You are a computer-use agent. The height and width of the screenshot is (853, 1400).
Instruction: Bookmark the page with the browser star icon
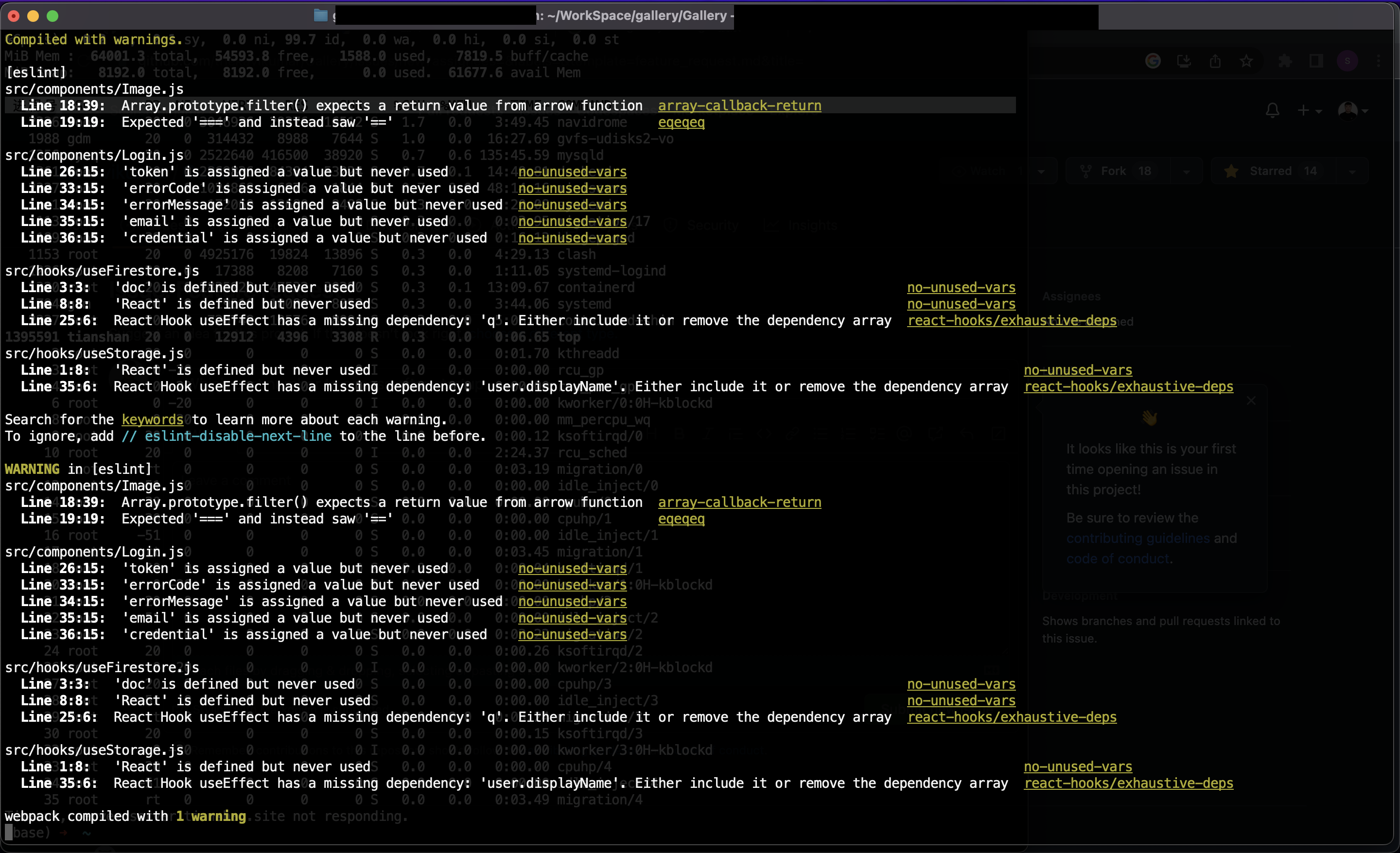click(1246, 61)
